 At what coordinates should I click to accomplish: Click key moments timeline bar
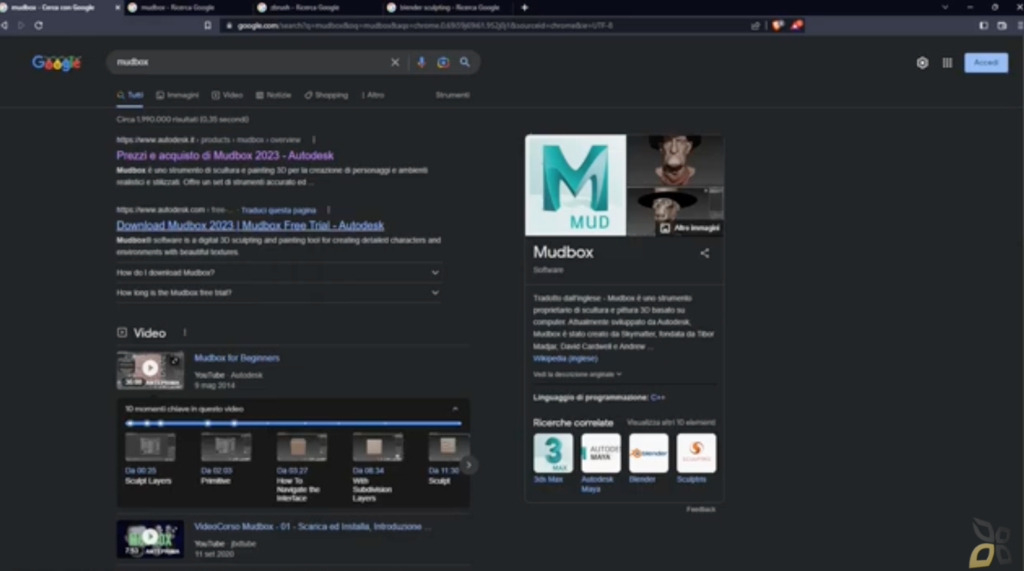point(293,423)
